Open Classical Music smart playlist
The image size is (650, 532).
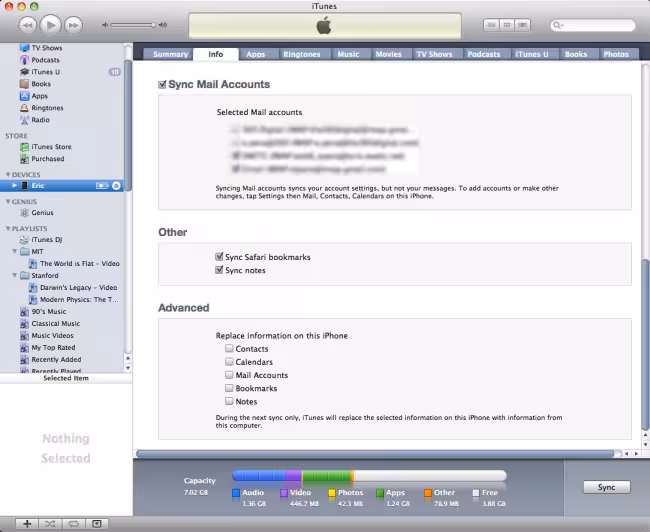pyautogui.click(x=56, y=323)
